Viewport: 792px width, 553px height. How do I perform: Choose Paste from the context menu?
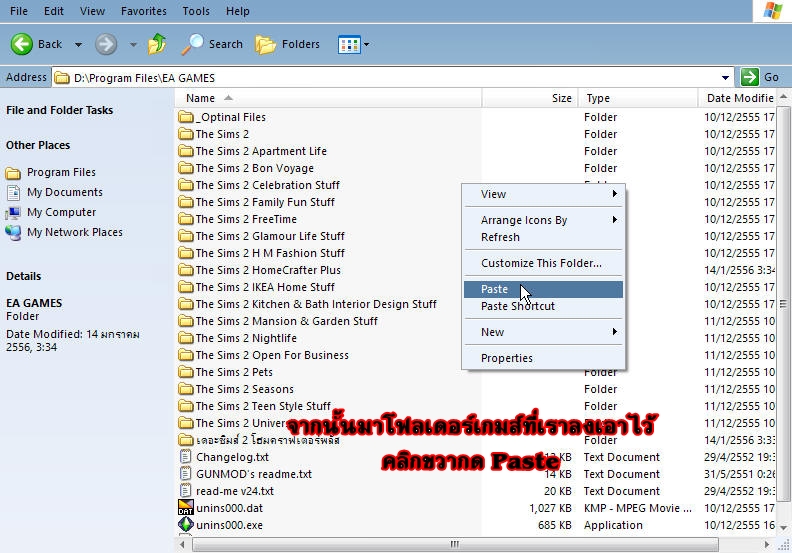(x=543, y=289)
